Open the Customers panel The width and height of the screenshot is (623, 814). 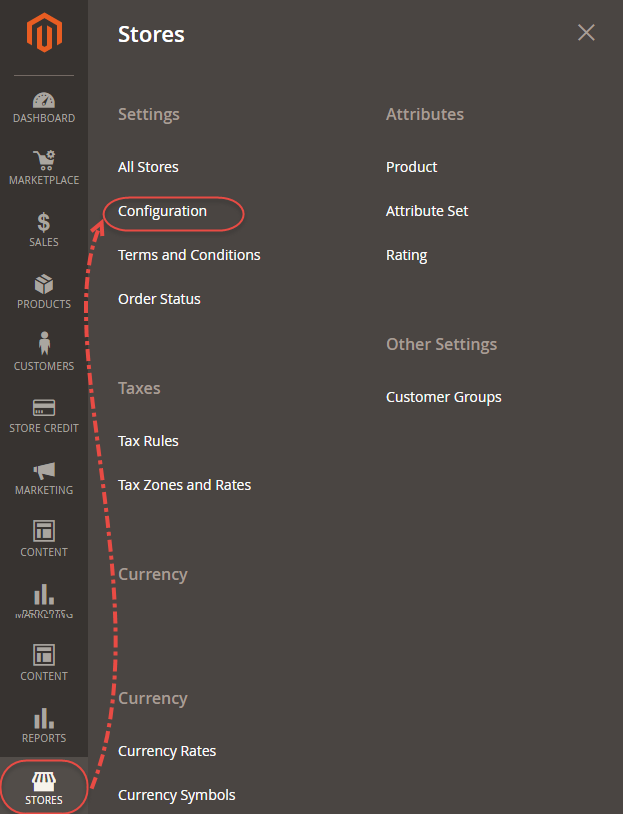tap(43, 354)
